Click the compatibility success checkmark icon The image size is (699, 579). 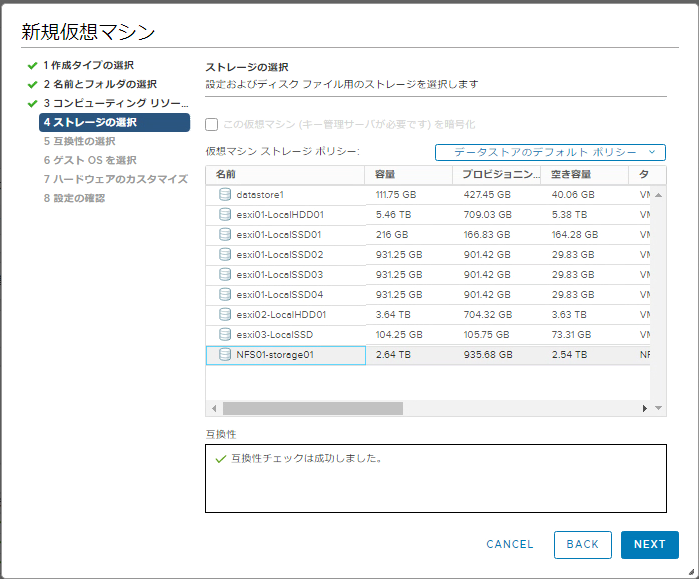[221, 459]
